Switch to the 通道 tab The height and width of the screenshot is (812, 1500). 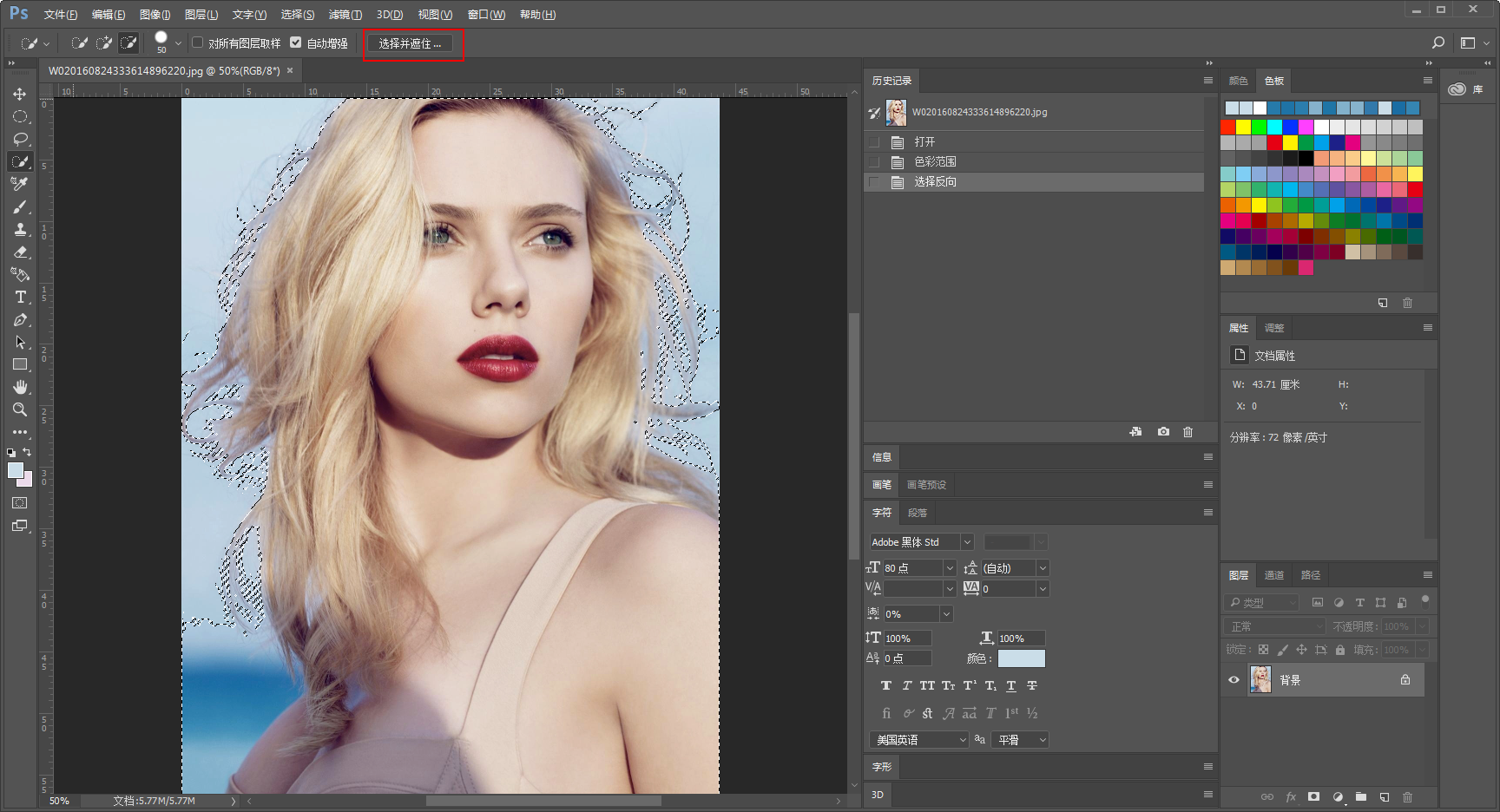[x=1273, y=575]
